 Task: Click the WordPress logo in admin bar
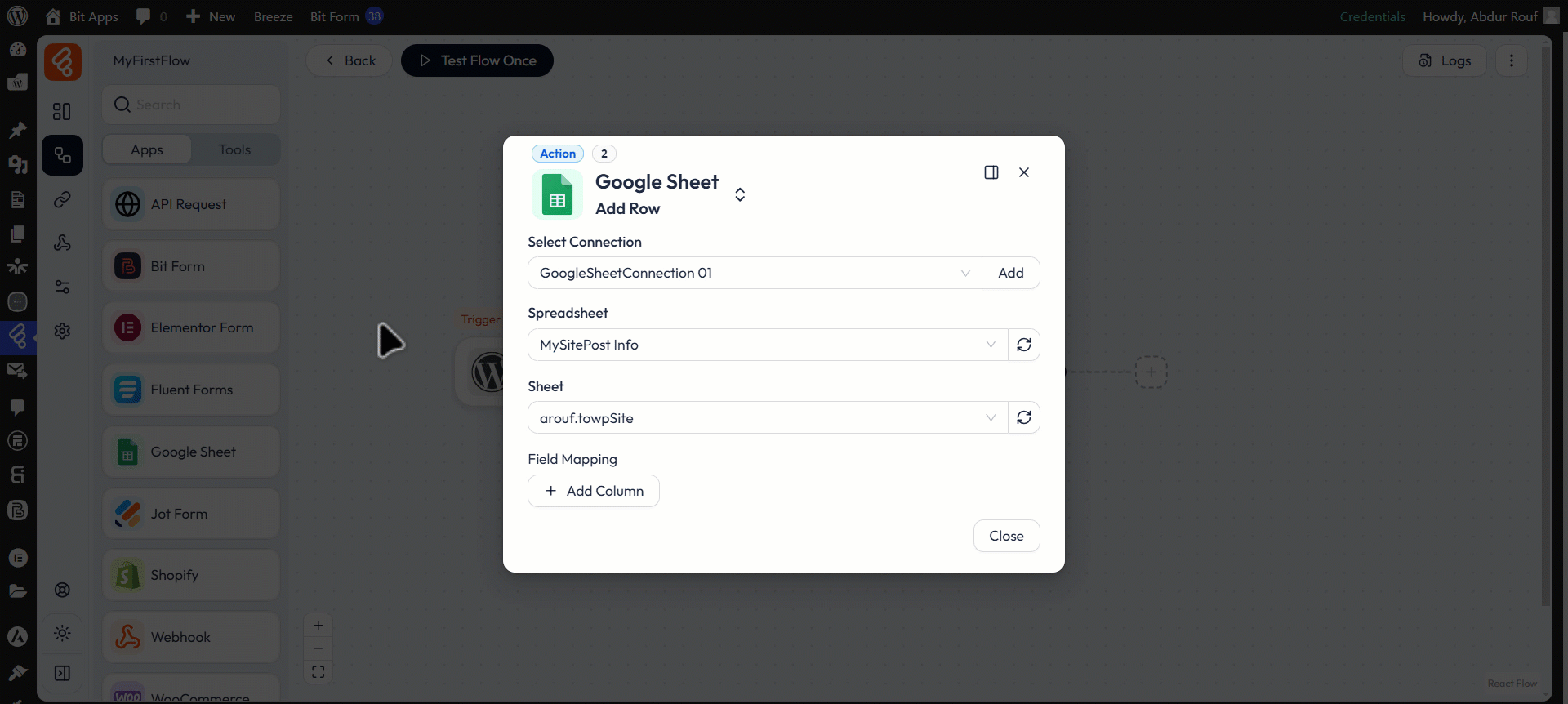point(17,16)
